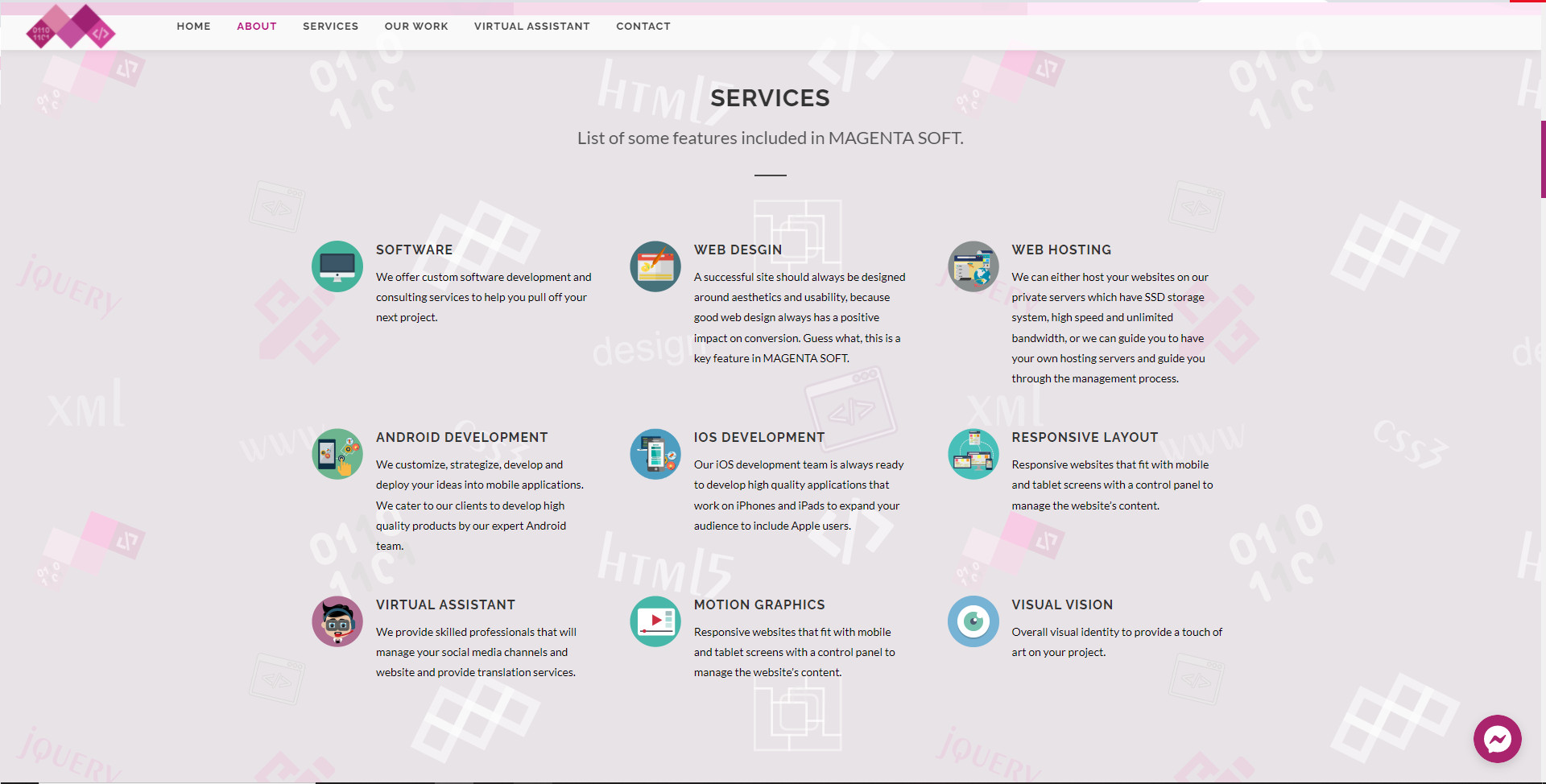Click the subtitle 'List of some features included in MAGENTA SOFT.'

point(771,138)
